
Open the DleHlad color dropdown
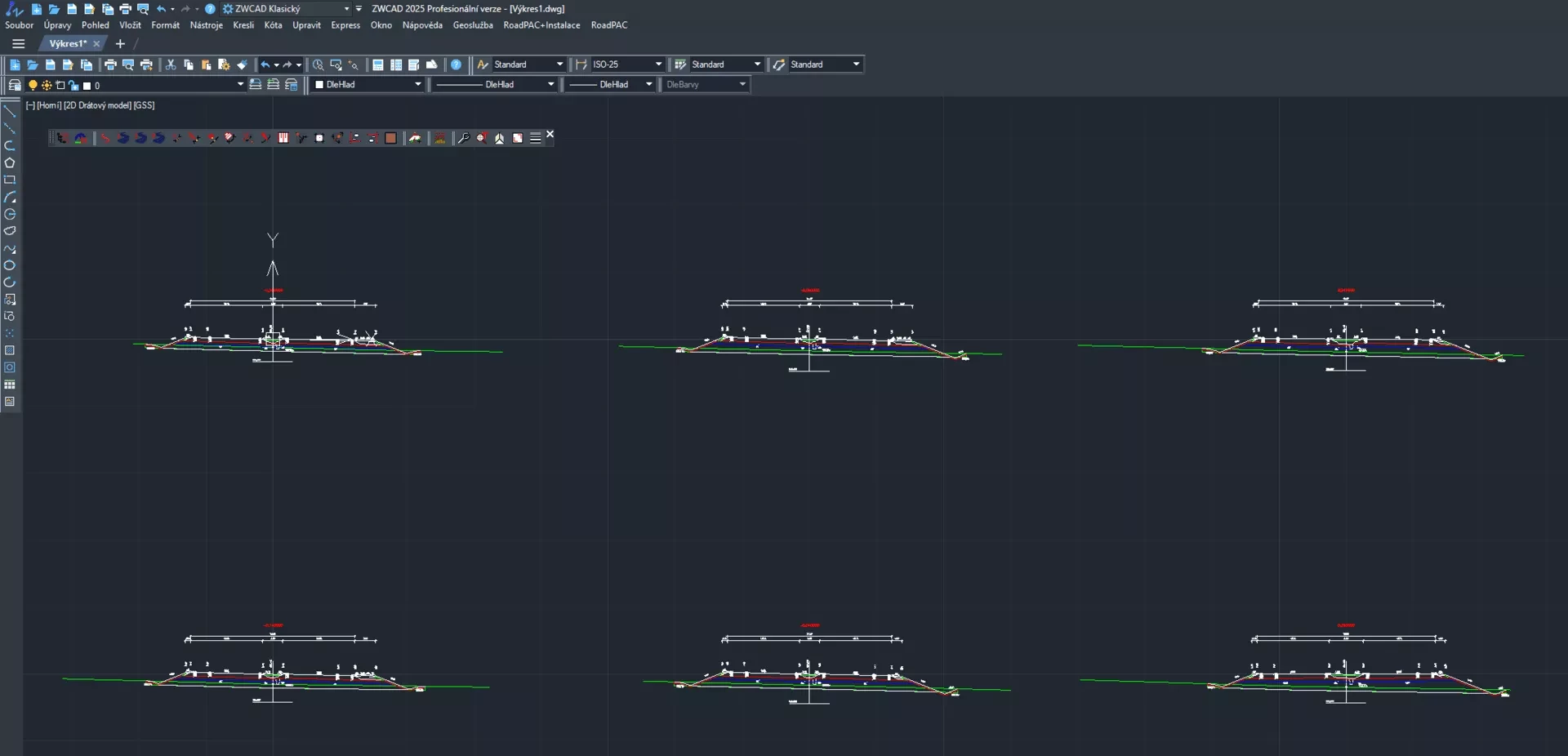pos(417,84)
